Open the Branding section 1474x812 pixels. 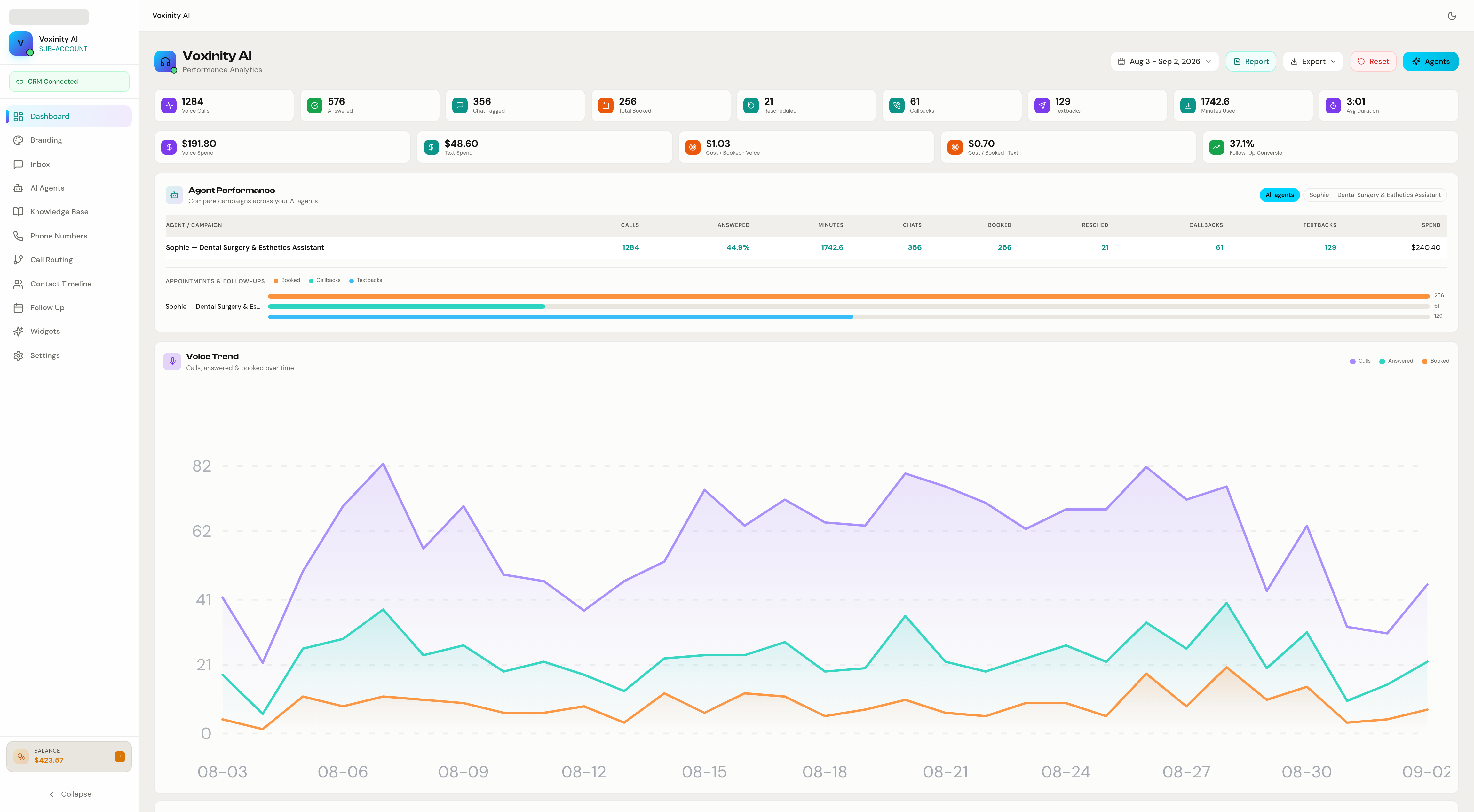point(69,140)
